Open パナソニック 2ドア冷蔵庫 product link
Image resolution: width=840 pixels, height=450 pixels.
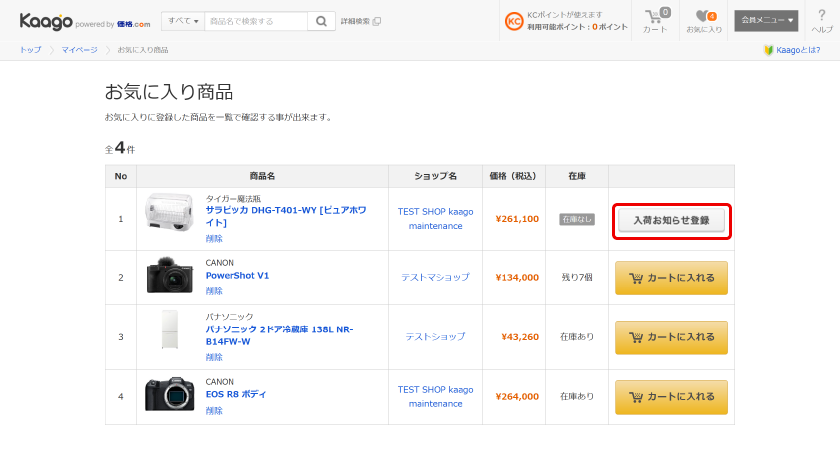point(279,335)
